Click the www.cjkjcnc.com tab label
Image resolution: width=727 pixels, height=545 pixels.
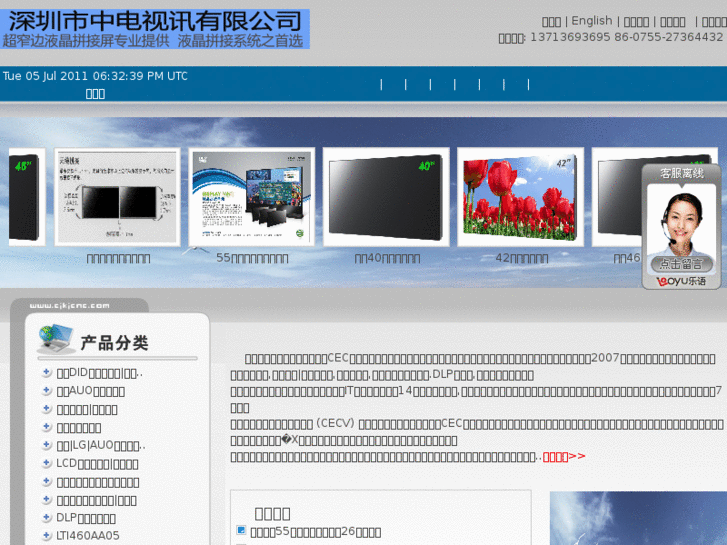70,306
